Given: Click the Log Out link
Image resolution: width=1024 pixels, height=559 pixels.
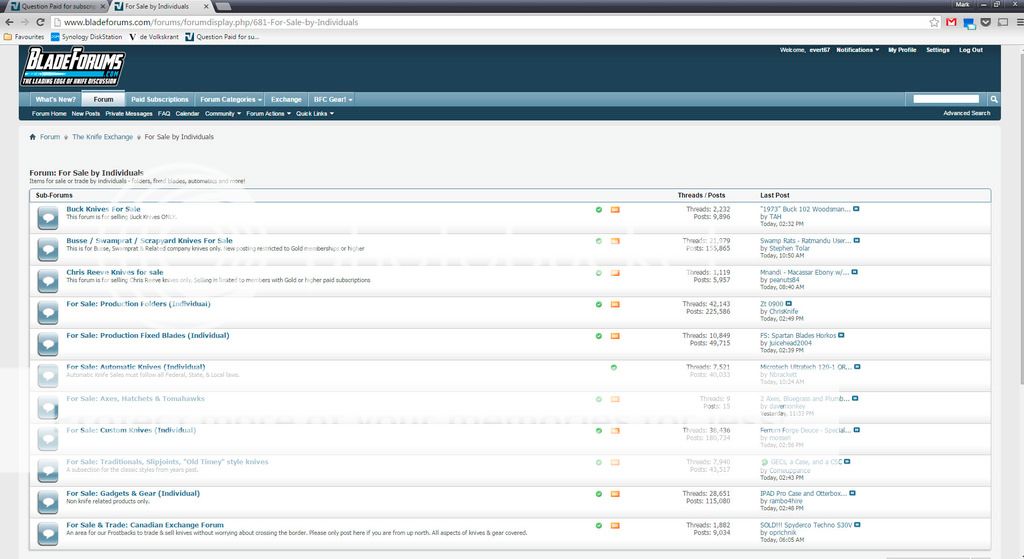Looking at the screenshot, I should pyautogui.click(x=970, y=50).
